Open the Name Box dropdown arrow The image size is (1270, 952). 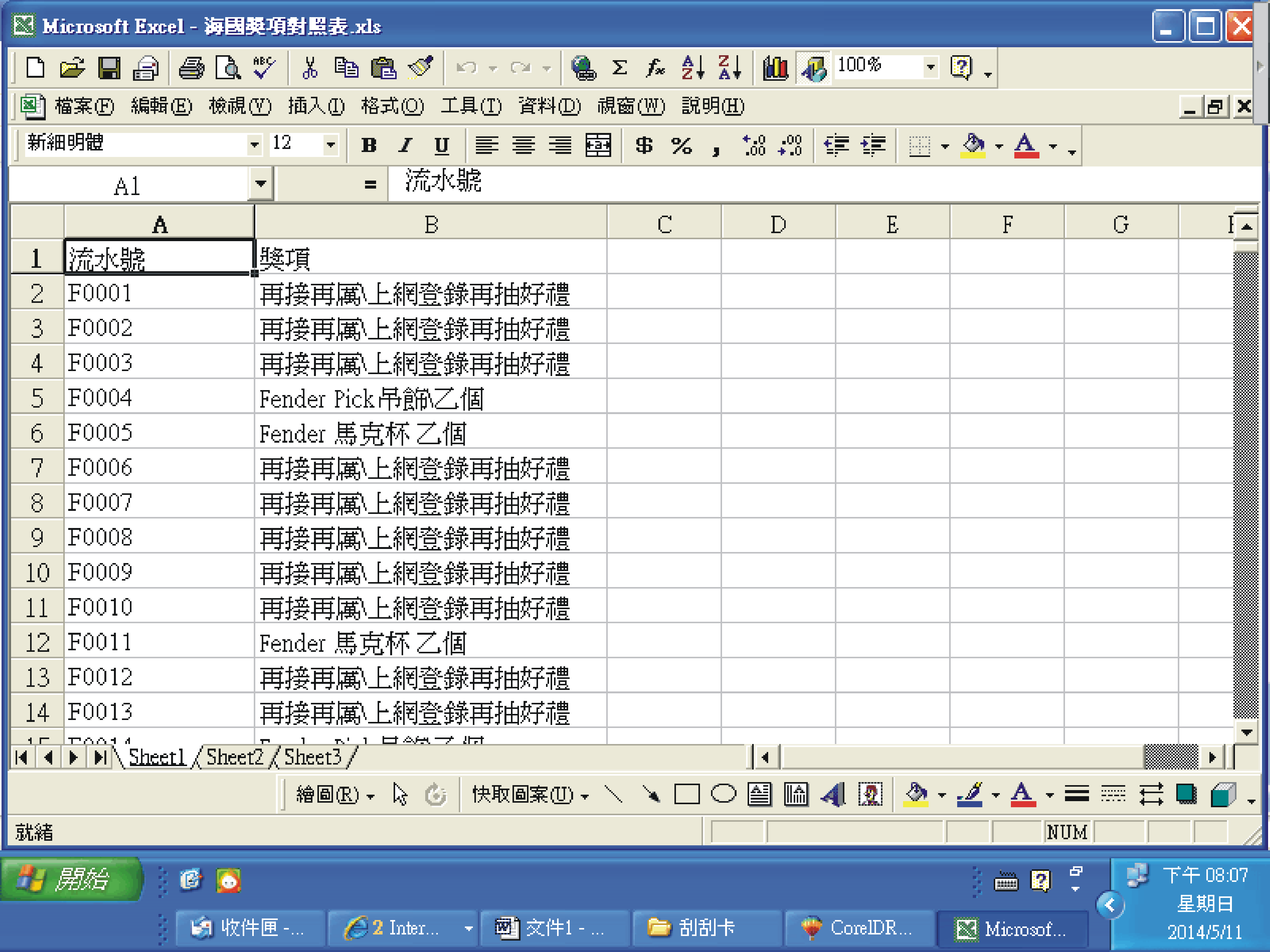[261, 184]
